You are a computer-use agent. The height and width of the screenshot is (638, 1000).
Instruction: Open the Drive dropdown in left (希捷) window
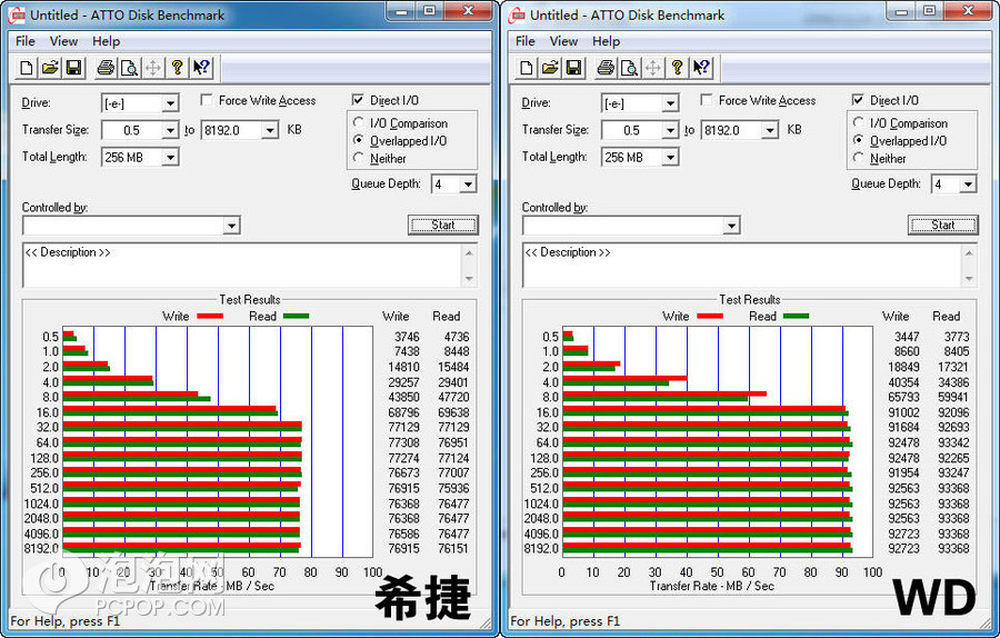[x=170, y=103]
